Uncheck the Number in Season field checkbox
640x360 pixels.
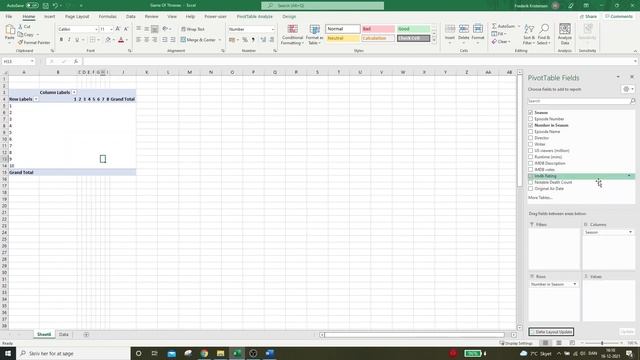point(531,125)
